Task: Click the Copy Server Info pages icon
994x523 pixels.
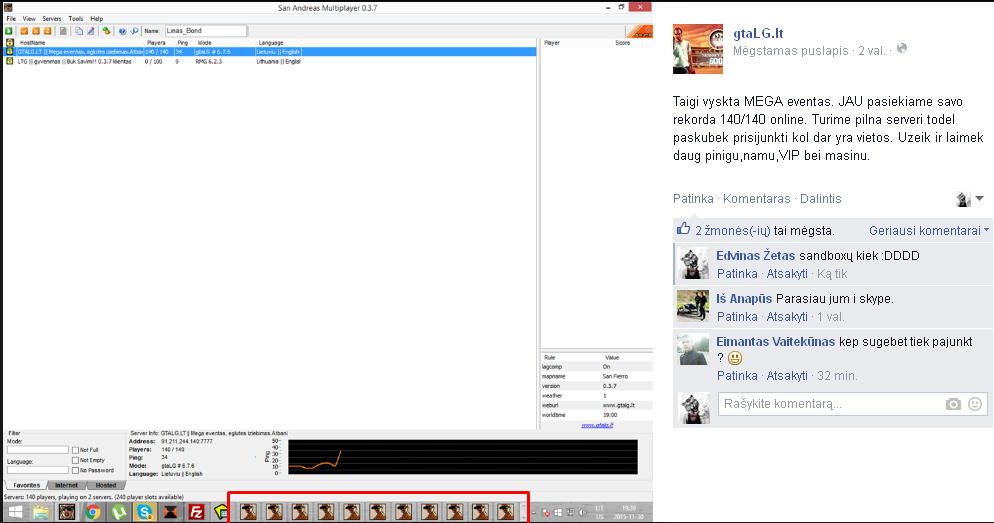Action: click(79, 31)
